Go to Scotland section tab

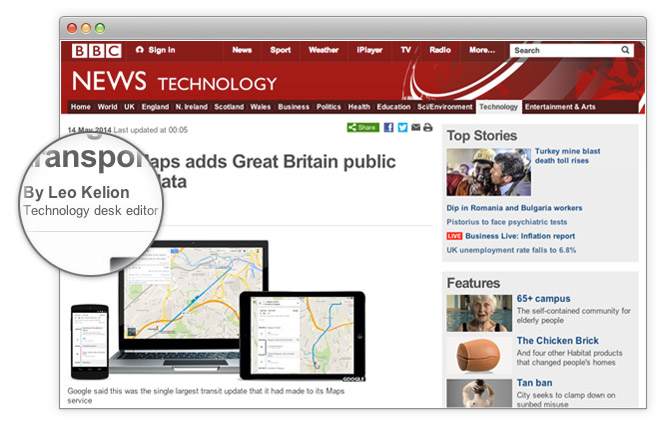tap(229, 107)
